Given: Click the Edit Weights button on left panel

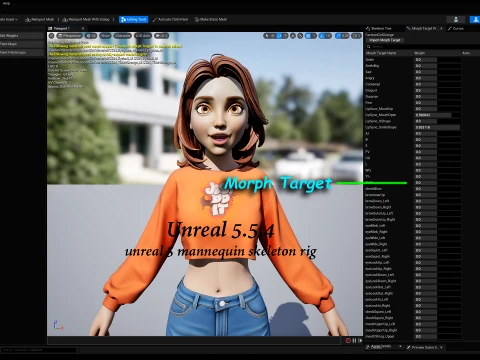Looking at the screenshot, I should [22, 35].
